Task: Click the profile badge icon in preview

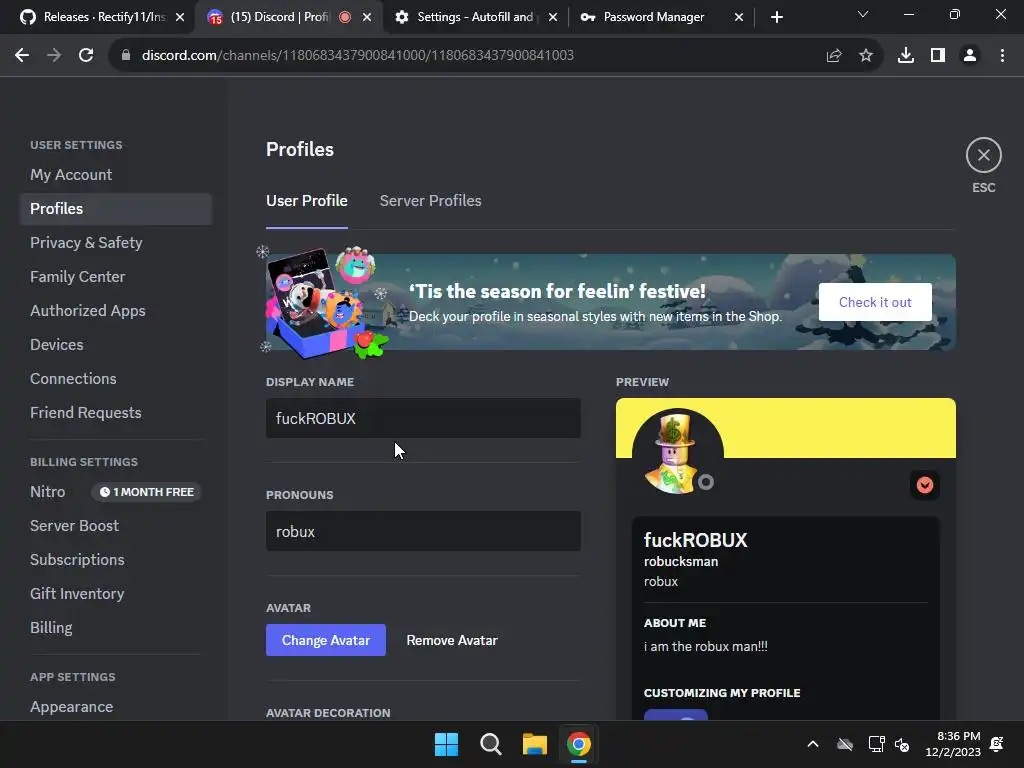Action: pyautogui.click(x=925, y=485)
